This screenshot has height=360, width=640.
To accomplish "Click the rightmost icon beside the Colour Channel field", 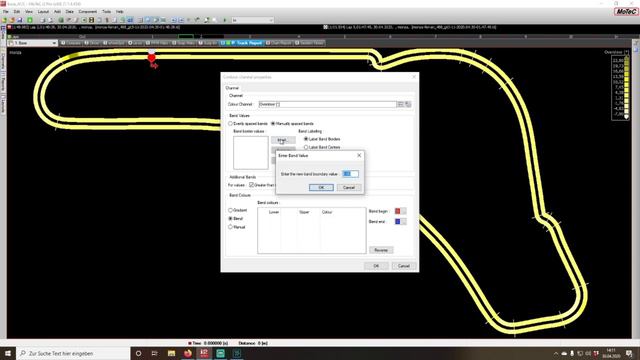I will tap(408, 104).
